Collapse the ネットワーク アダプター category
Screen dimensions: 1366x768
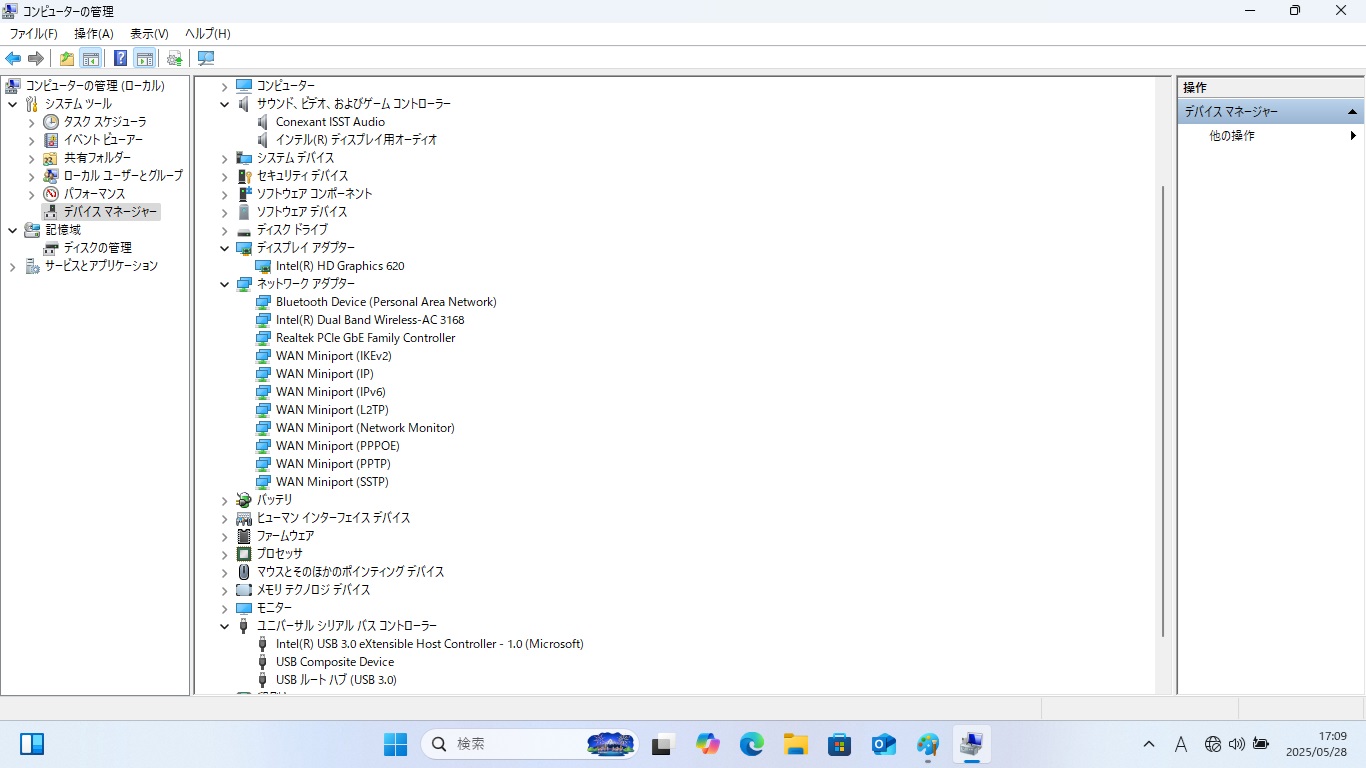point(225,284)
